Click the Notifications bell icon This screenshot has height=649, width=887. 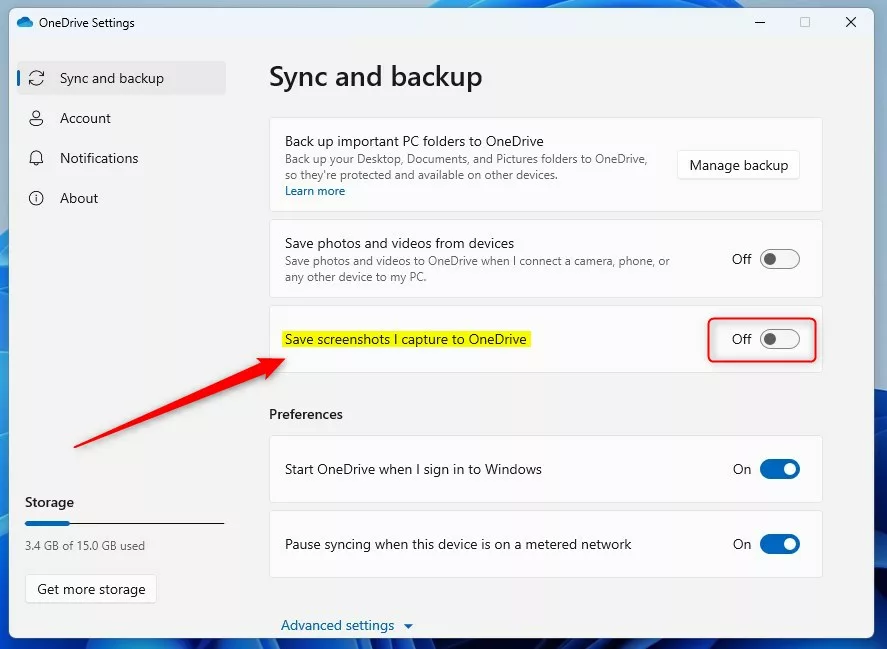point(37,158)
